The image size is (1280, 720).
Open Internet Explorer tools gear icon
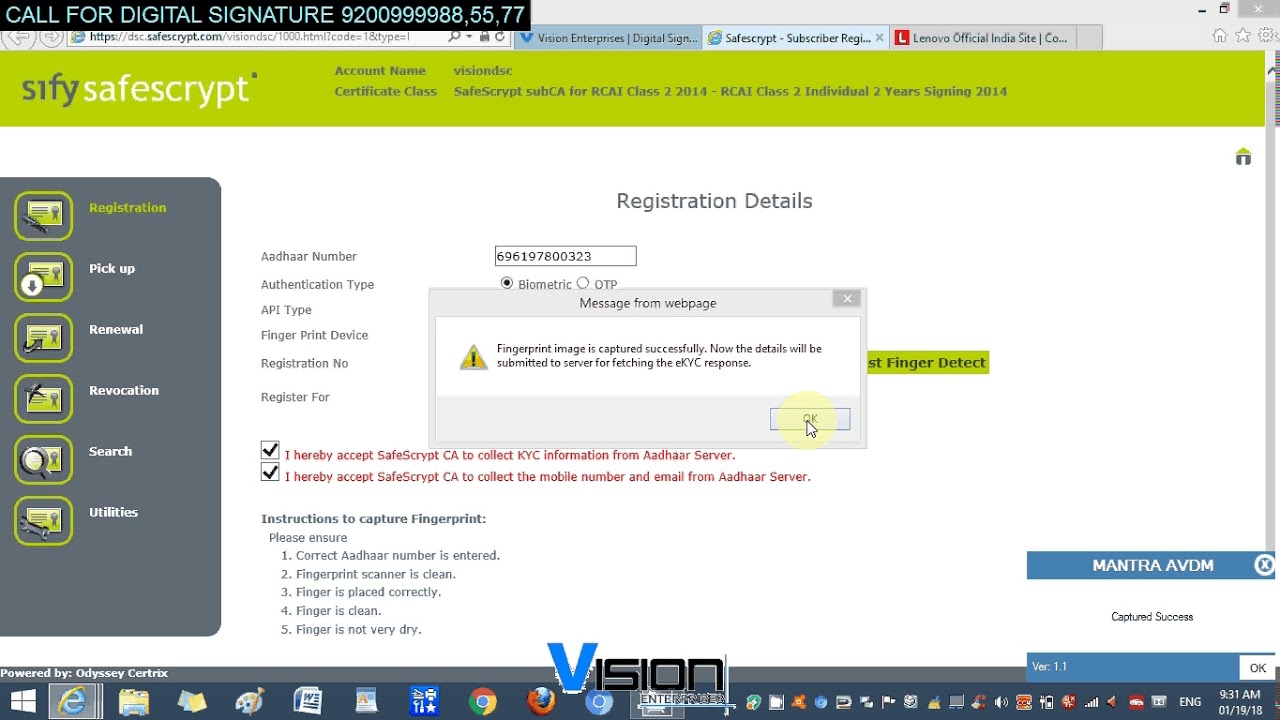[x=1267, y=36]
